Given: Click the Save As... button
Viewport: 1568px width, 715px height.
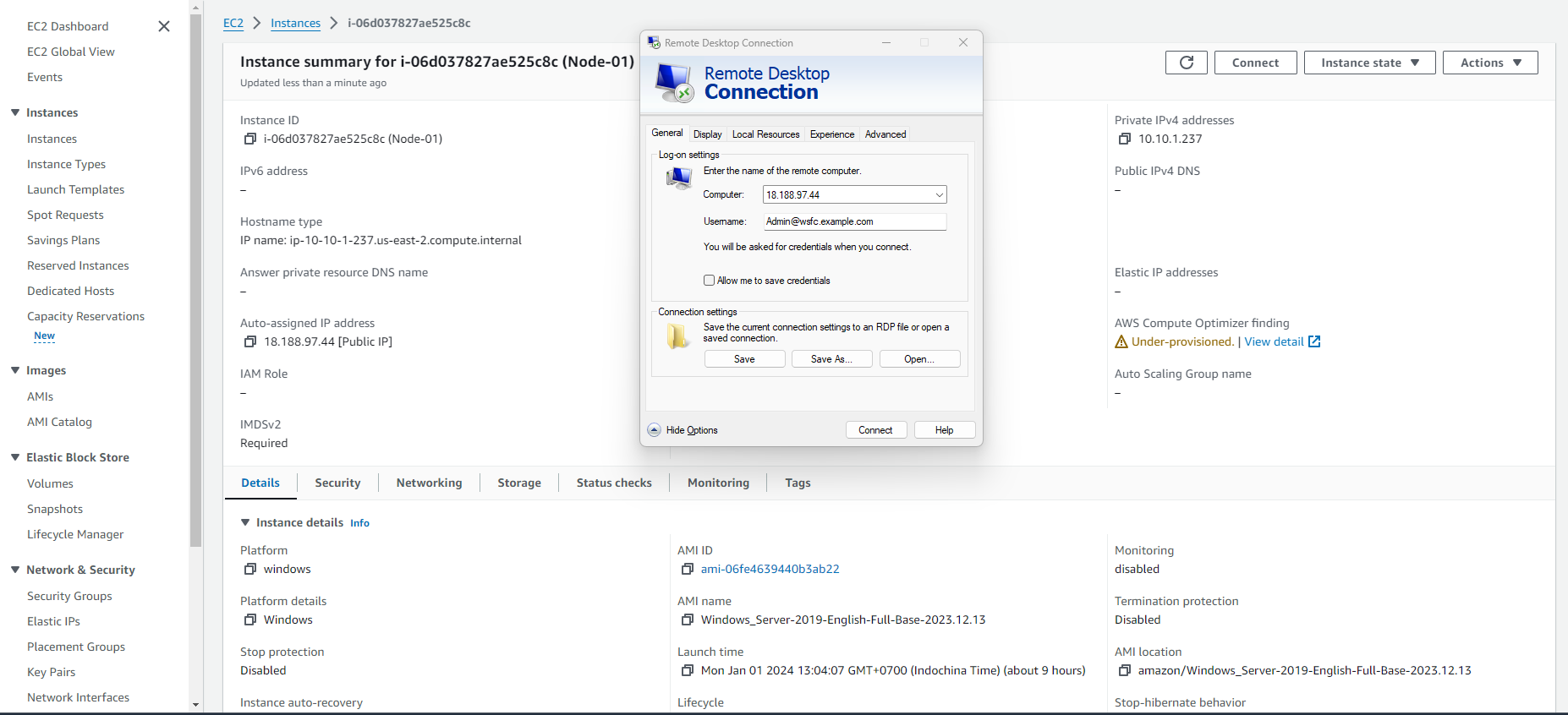Looking at the screenshot, I should pyautogui.click(x=831, y=359).
